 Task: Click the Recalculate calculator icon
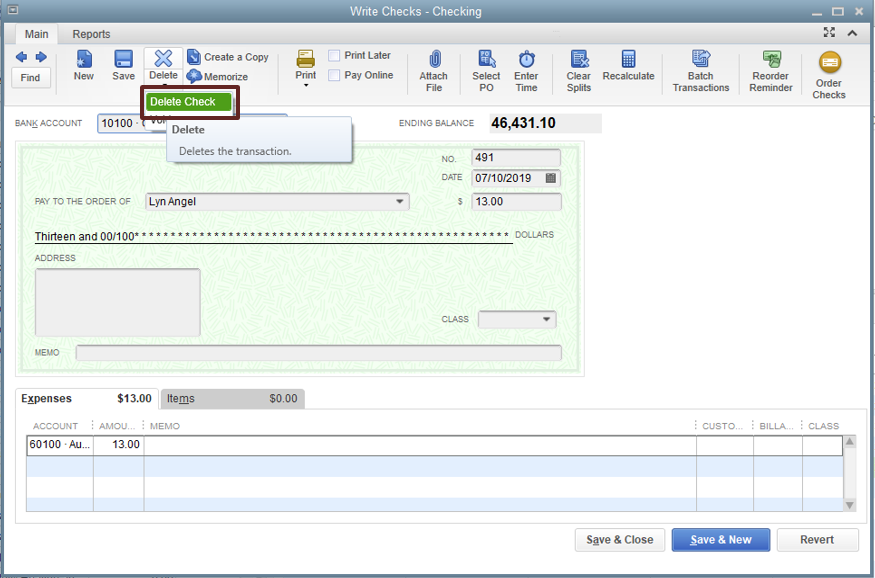pyautogui.click(x=628, y=59)
